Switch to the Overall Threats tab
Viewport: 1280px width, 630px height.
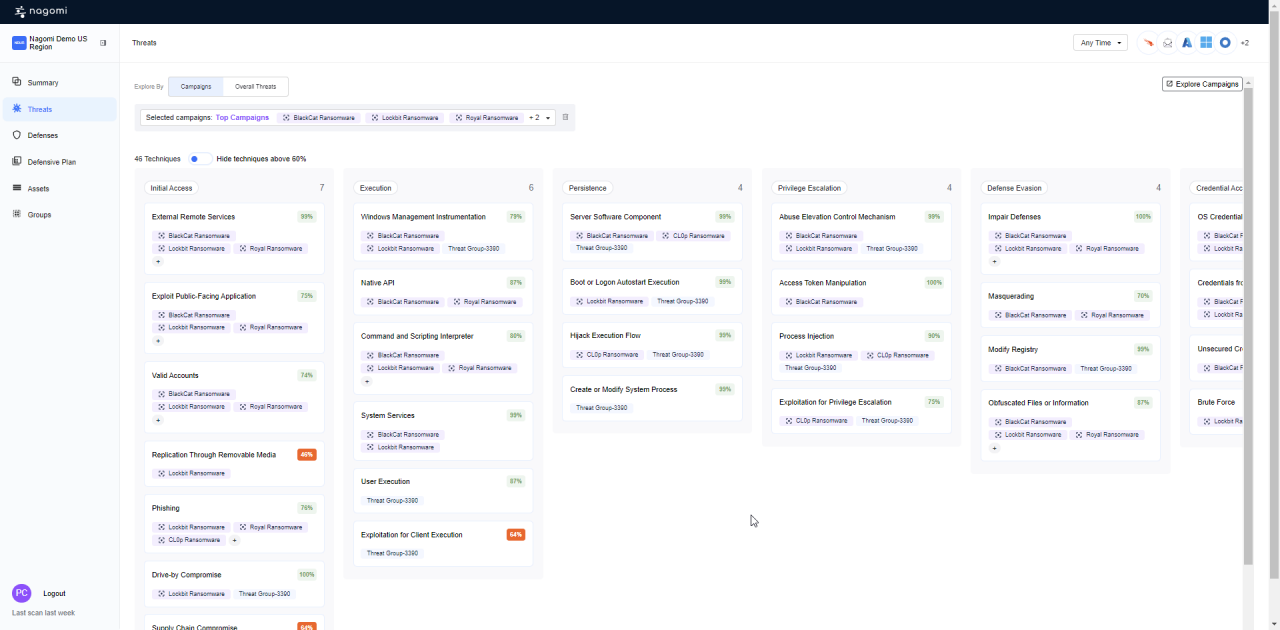[256, 87]
